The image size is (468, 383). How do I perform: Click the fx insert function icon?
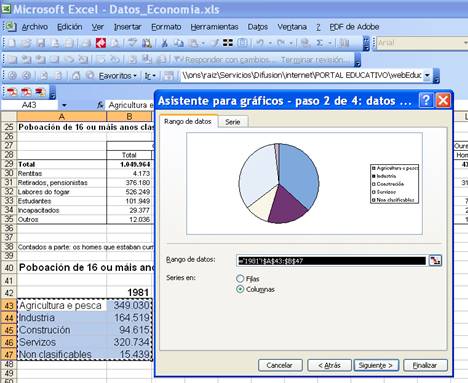100,105
